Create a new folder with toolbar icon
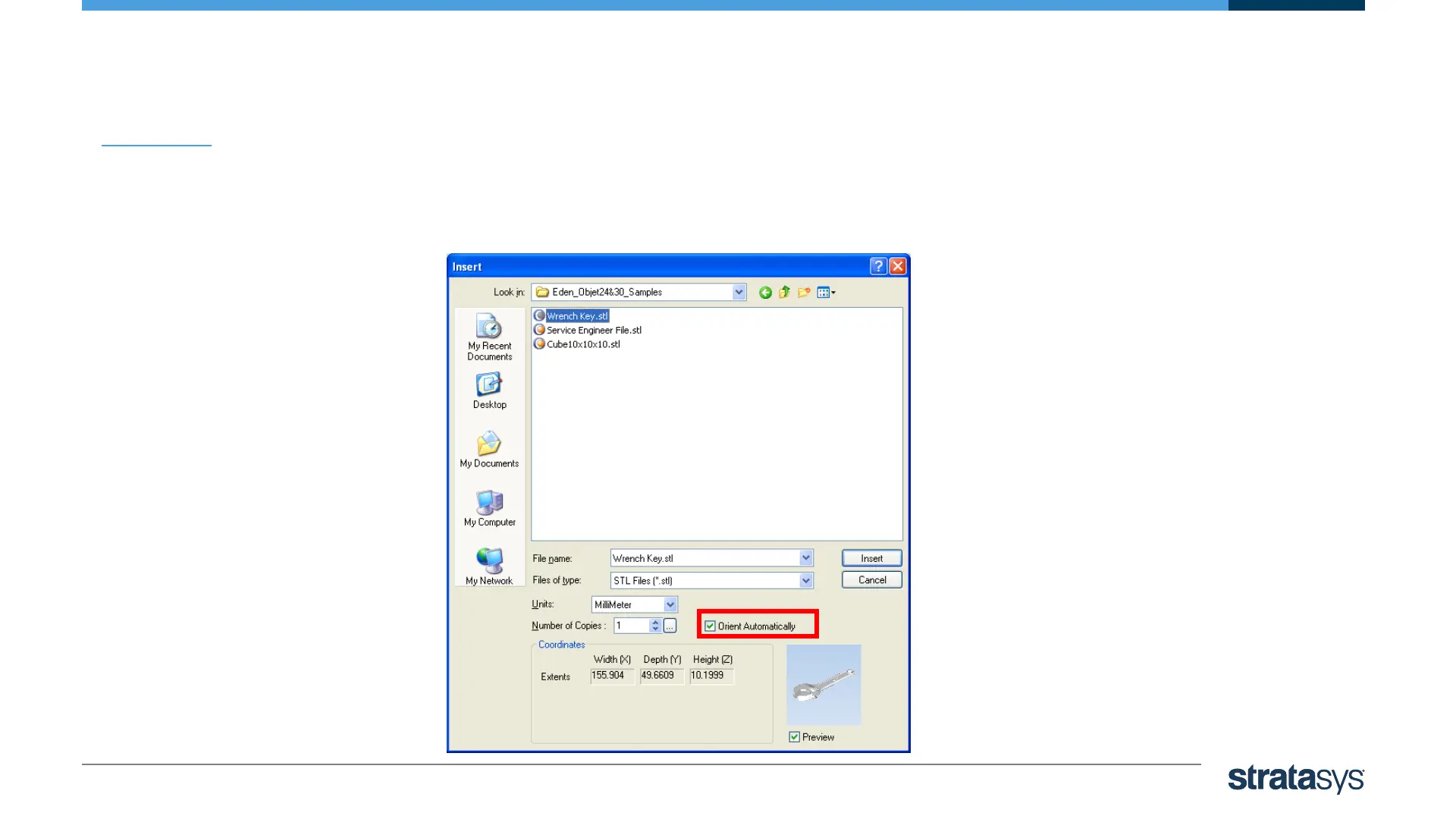Screen dimensions: 1456x819 point(804,293)
